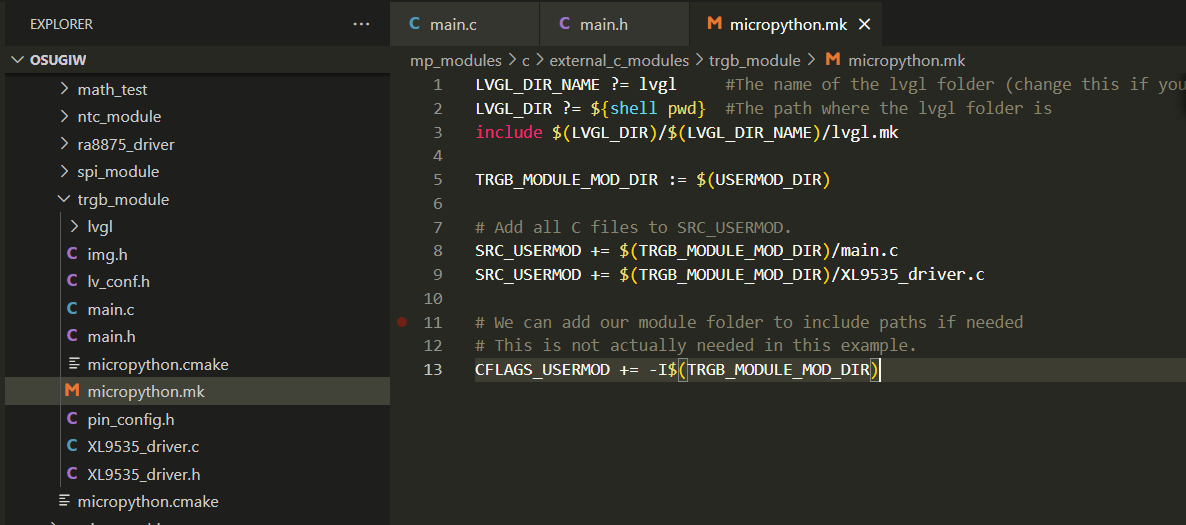Click the 'include' keyword on line 3
The height and width of the screenshot is (525, 1186).
(x=508, y=132)
